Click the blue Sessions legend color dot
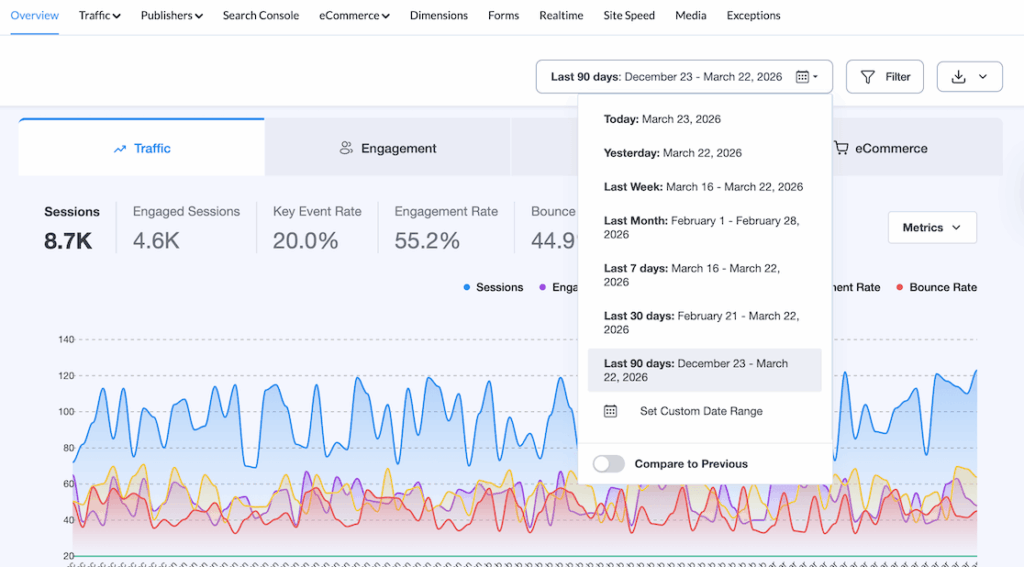This screenshot has height=567, width=1024. [x=467, y=288]
